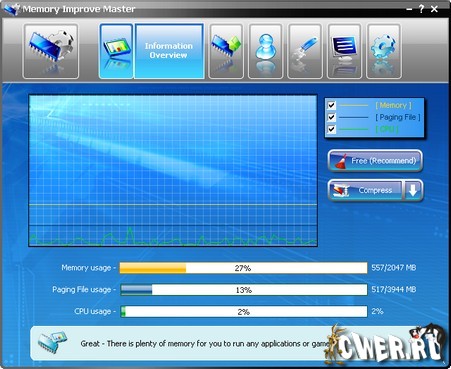
Task: Select the blue wrench tool icon
Action: click(x=305, y=51)
